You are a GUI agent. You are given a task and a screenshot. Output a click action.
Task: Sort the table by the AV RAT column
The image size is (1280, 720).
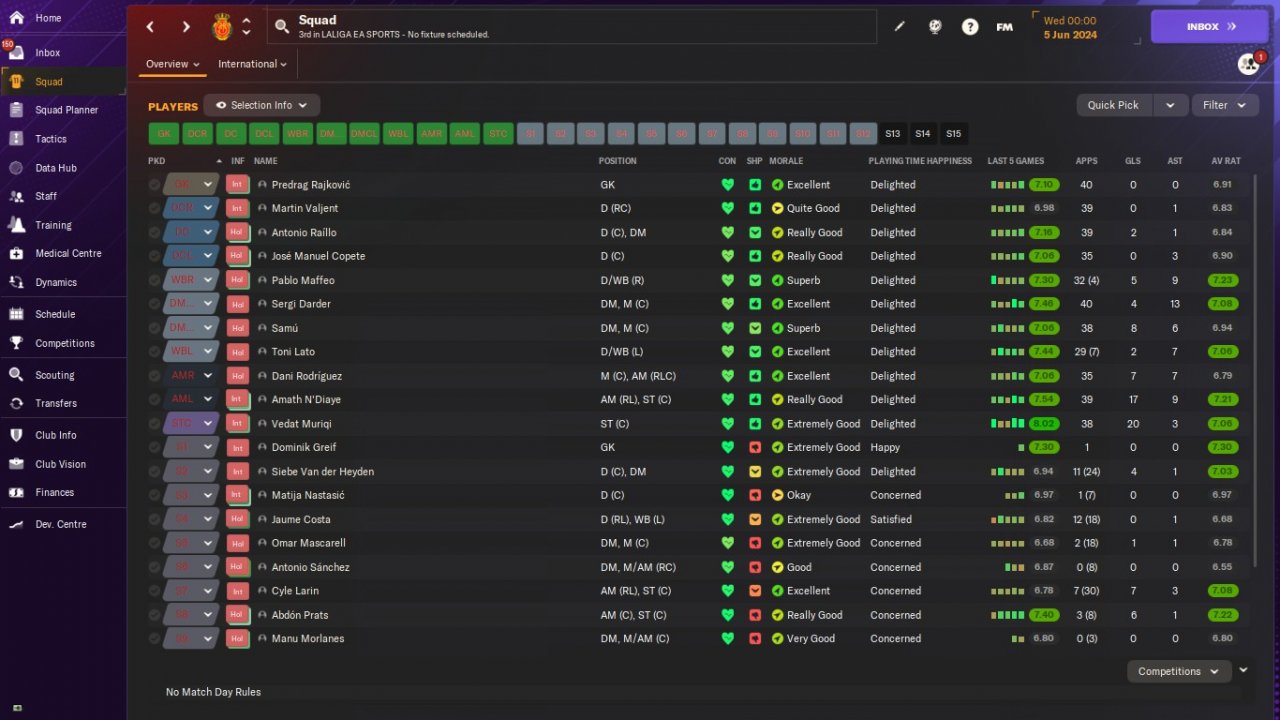point(1226,161)
